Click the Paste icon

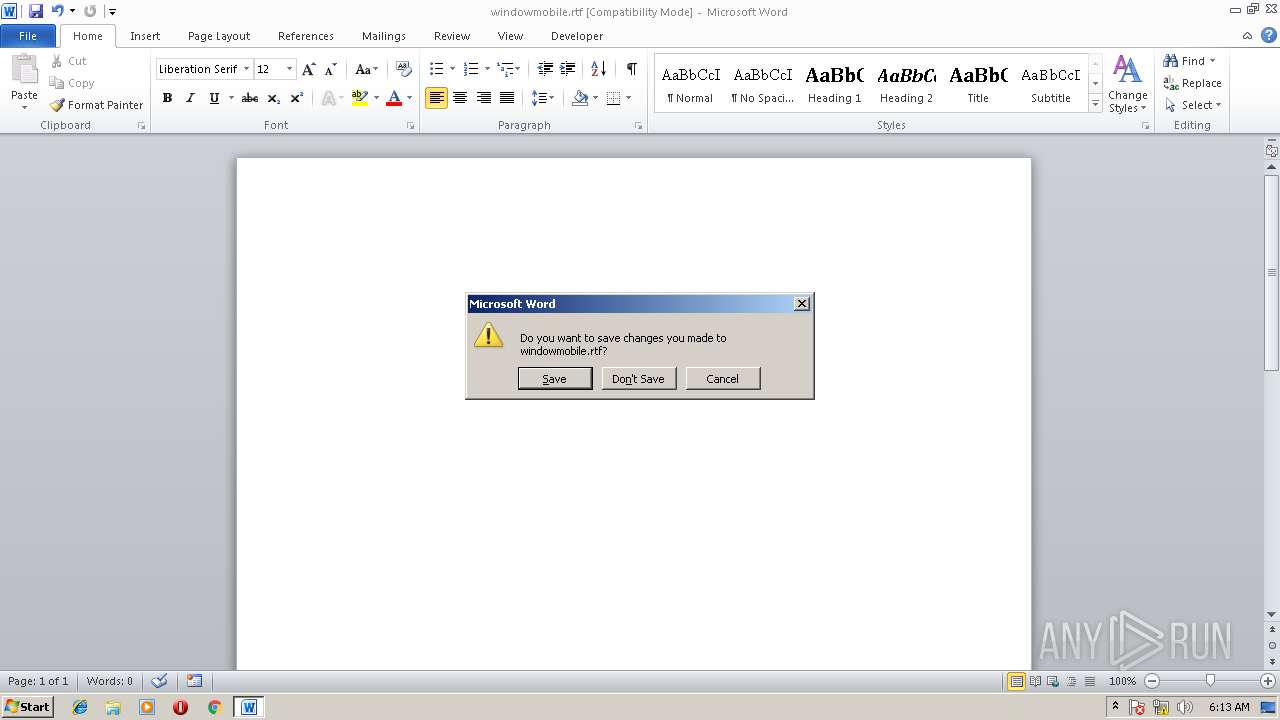tap(24, 72)
